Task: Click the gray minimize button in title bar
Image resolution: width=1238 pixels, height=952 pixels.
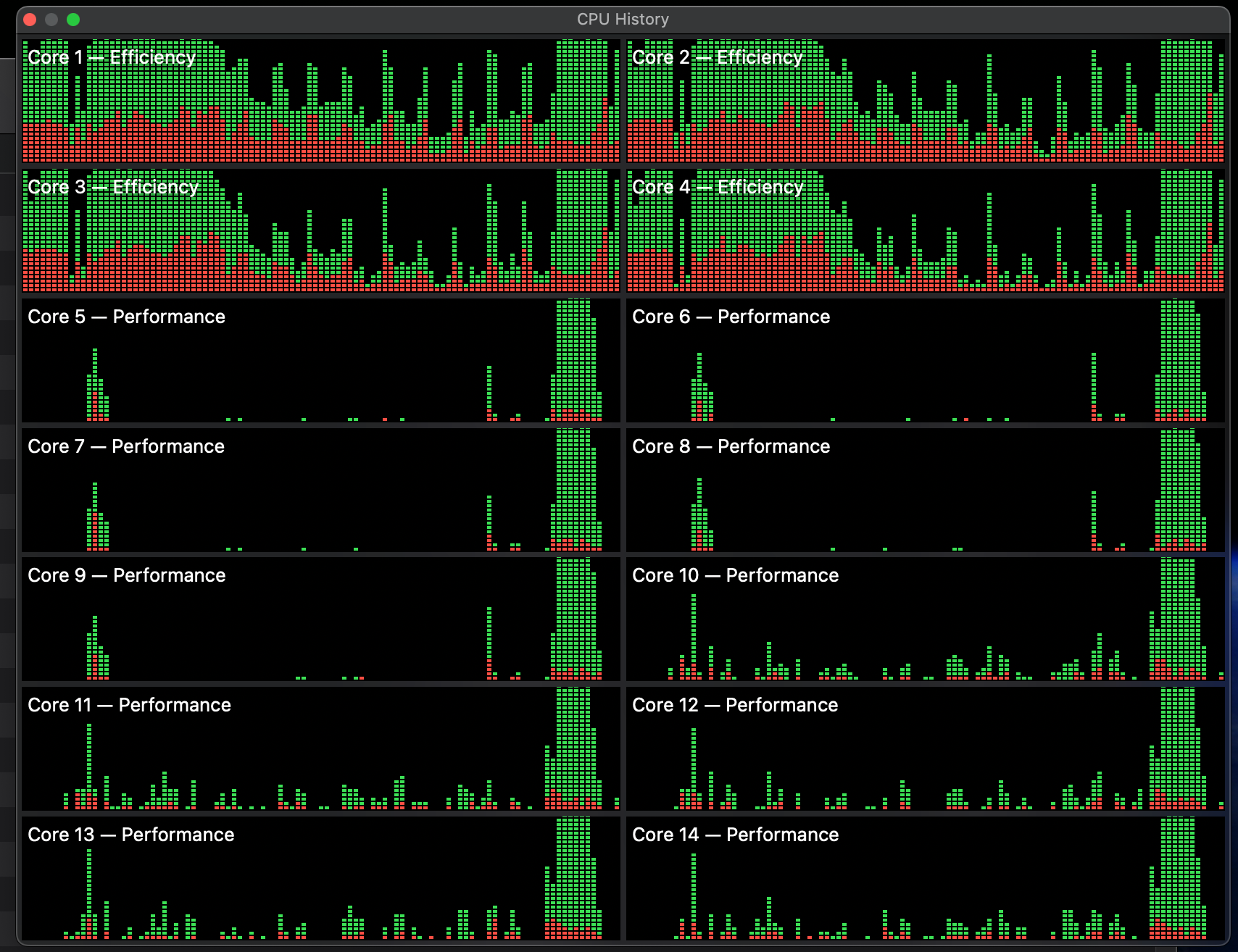Action: coord(51,20)
